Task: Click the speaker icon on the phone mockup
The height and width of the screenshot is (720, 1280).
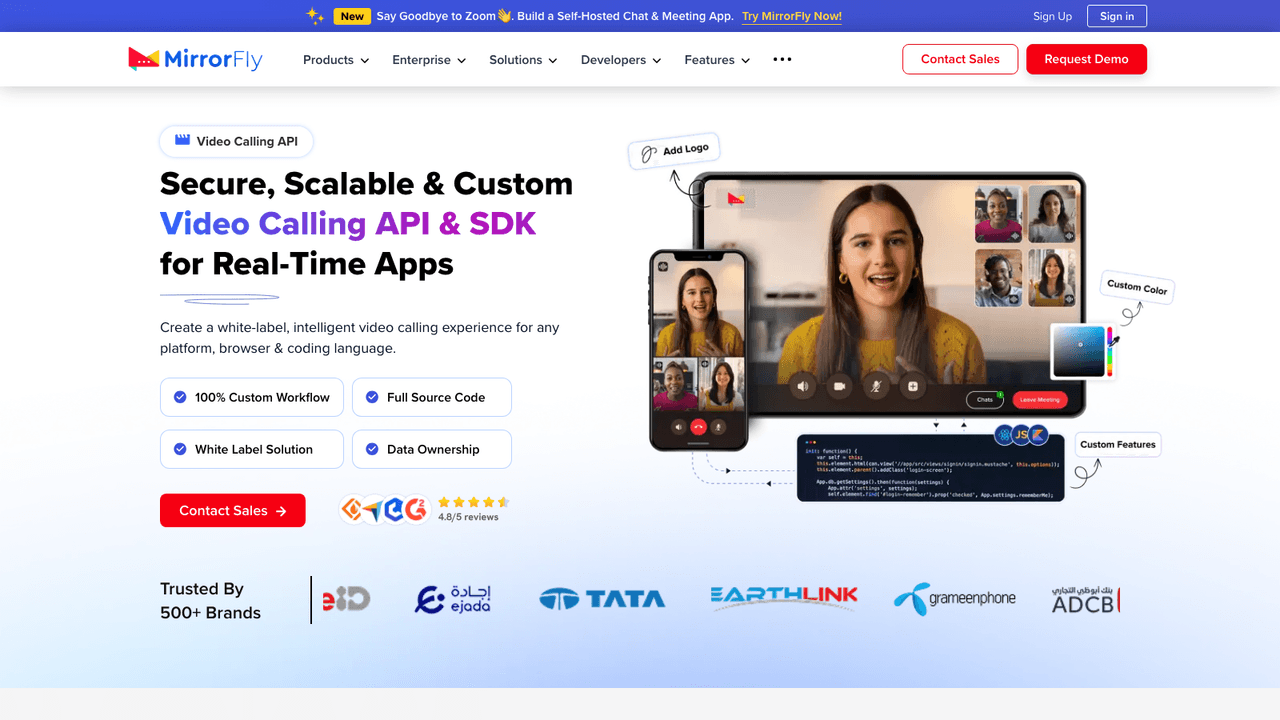Action: [679, 426]
